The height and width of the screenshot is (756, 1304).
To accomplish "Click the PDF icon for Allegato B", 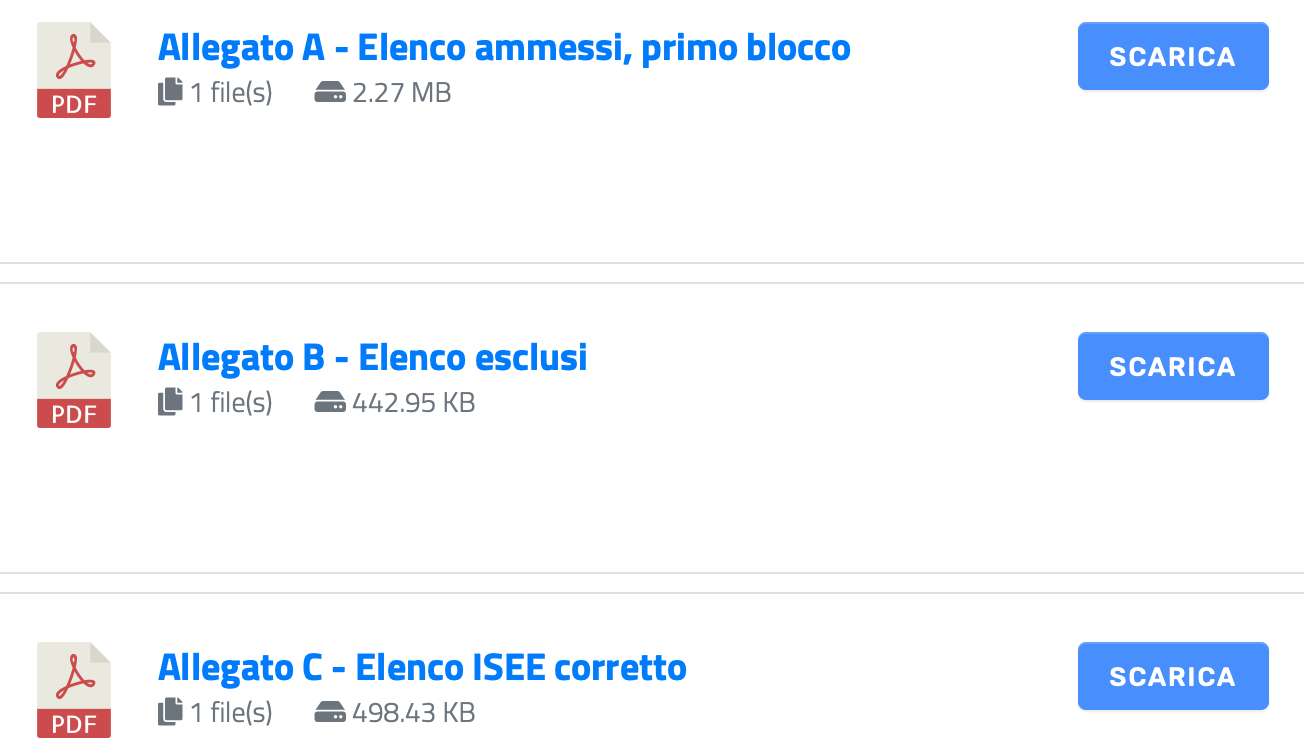I will [x=74, y=380].
